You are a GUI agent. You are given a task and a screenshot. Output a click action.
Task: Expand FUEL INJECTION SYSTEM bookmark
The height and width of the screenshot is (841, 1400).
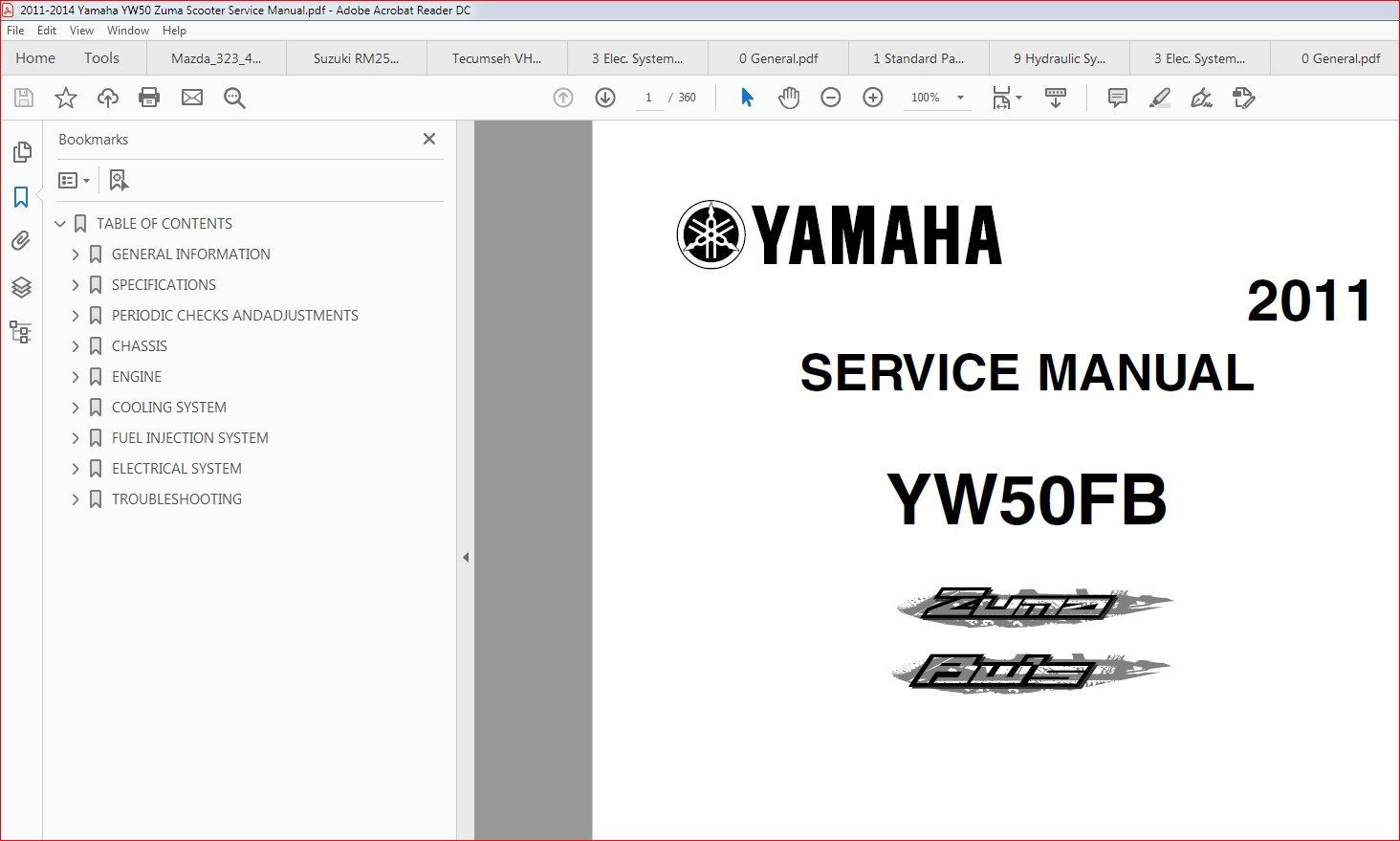click(x=76, y=438)
